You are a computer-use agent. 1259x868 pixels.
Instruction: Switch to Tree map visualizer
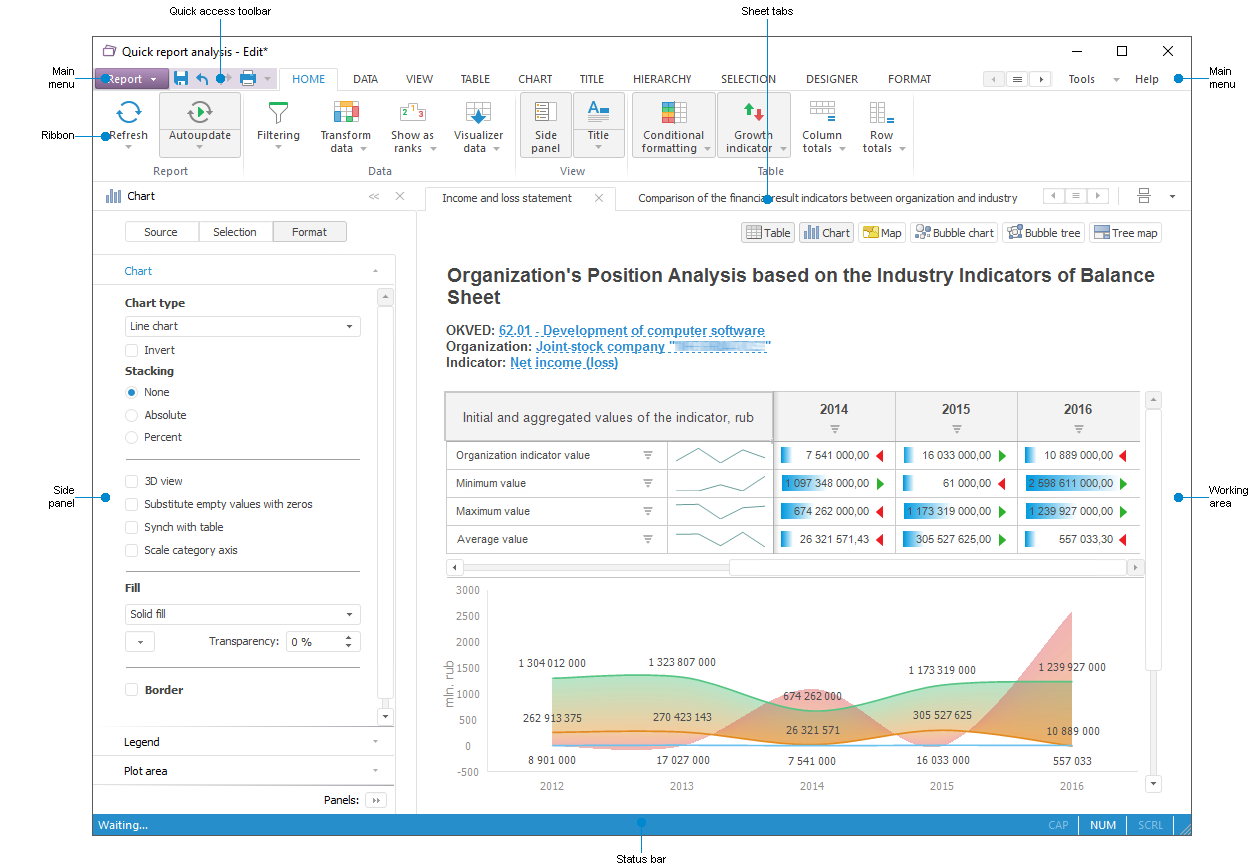tap(1125, 233)
